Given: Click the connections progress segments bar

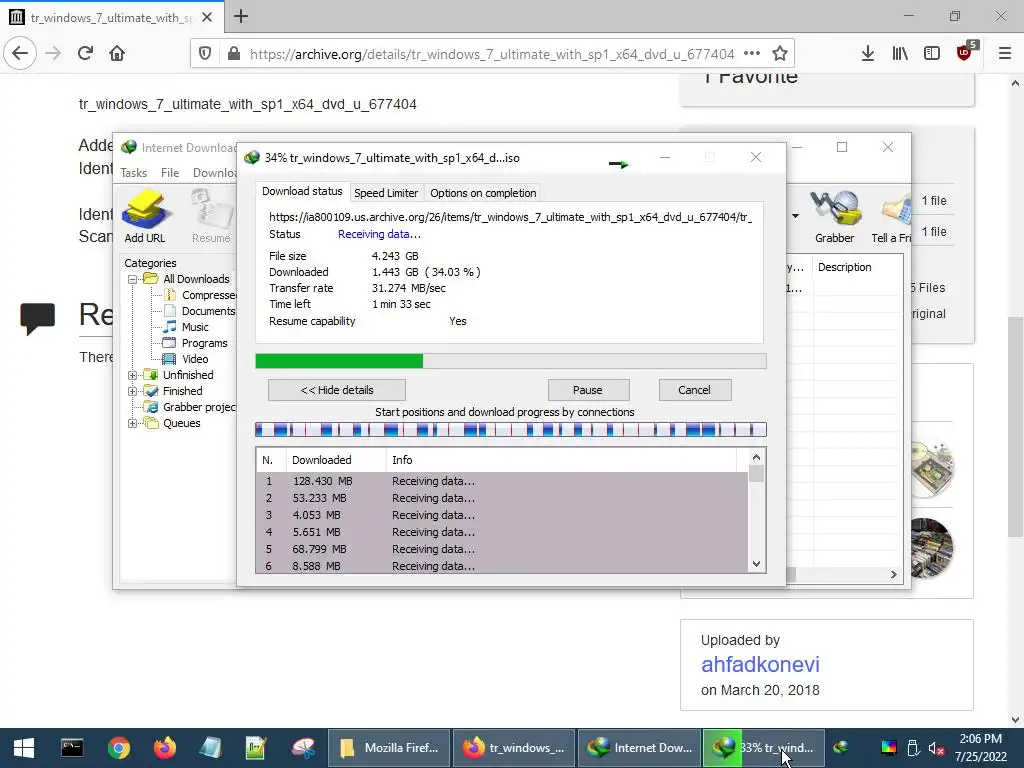Looking at the screenshot, I should 511,430.
